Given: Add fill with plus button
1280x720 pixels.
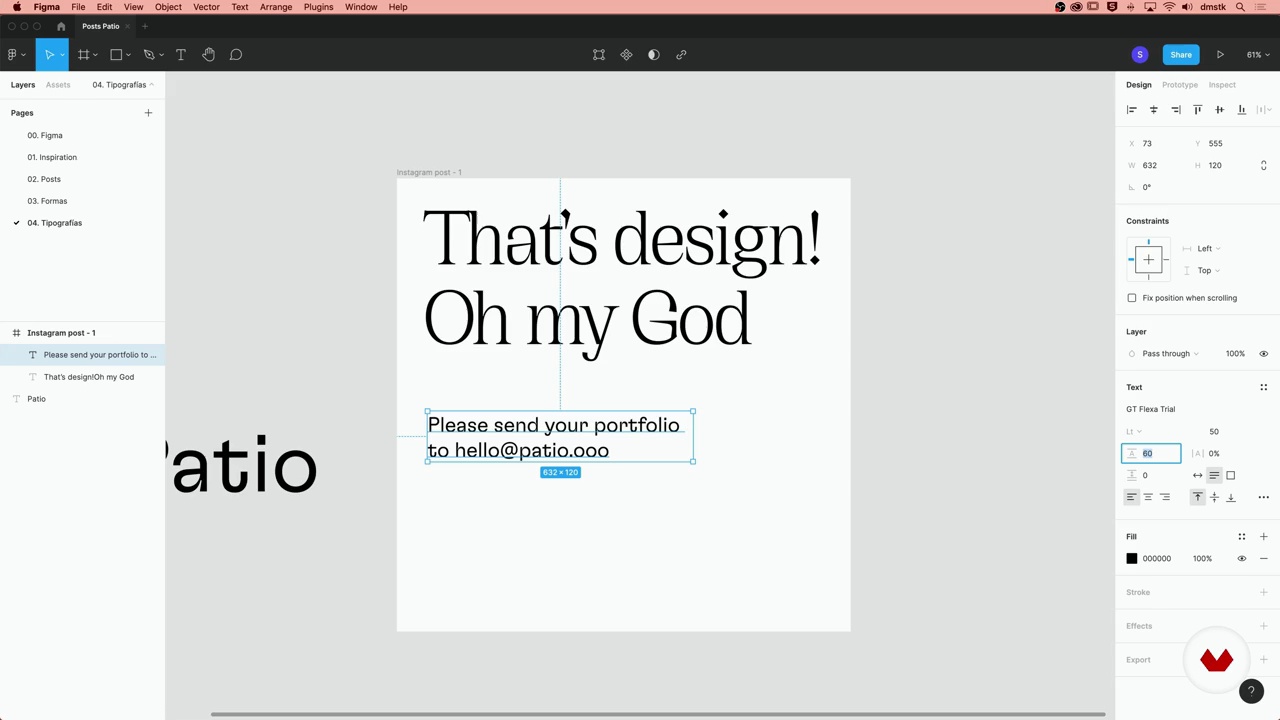Looking at the screenshot, I should [x=1263, y=537].
